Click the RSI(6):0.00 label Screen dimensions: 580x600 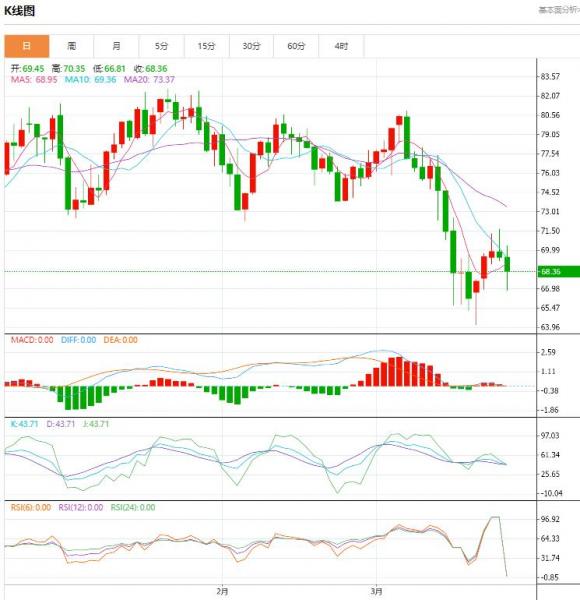pyautogui.click(x=31, y=507)
